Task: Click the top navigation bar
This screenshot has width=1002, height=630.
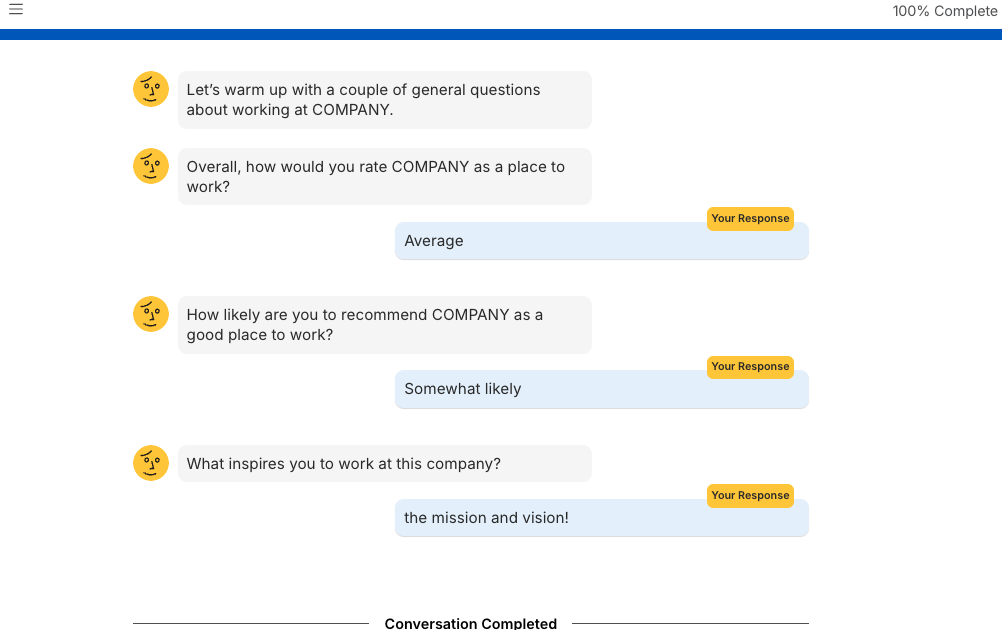Action: [501, 14]
